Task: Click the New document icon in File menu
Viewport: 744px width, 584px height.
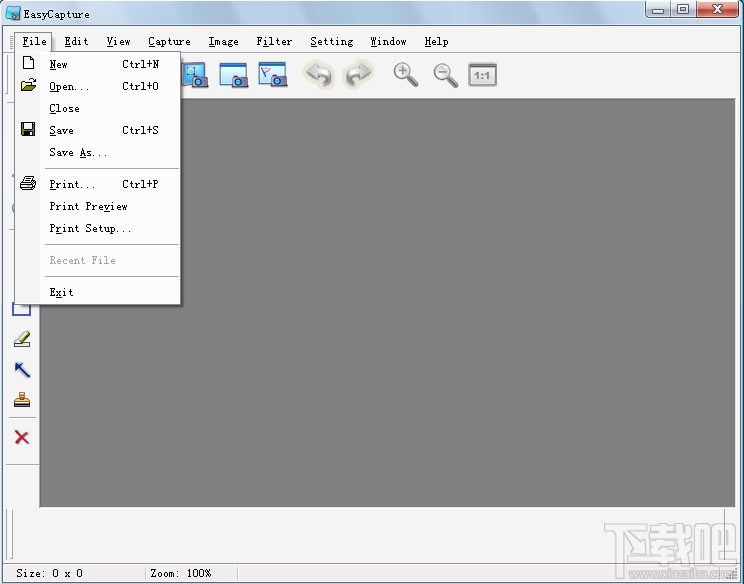Action: 28,63
